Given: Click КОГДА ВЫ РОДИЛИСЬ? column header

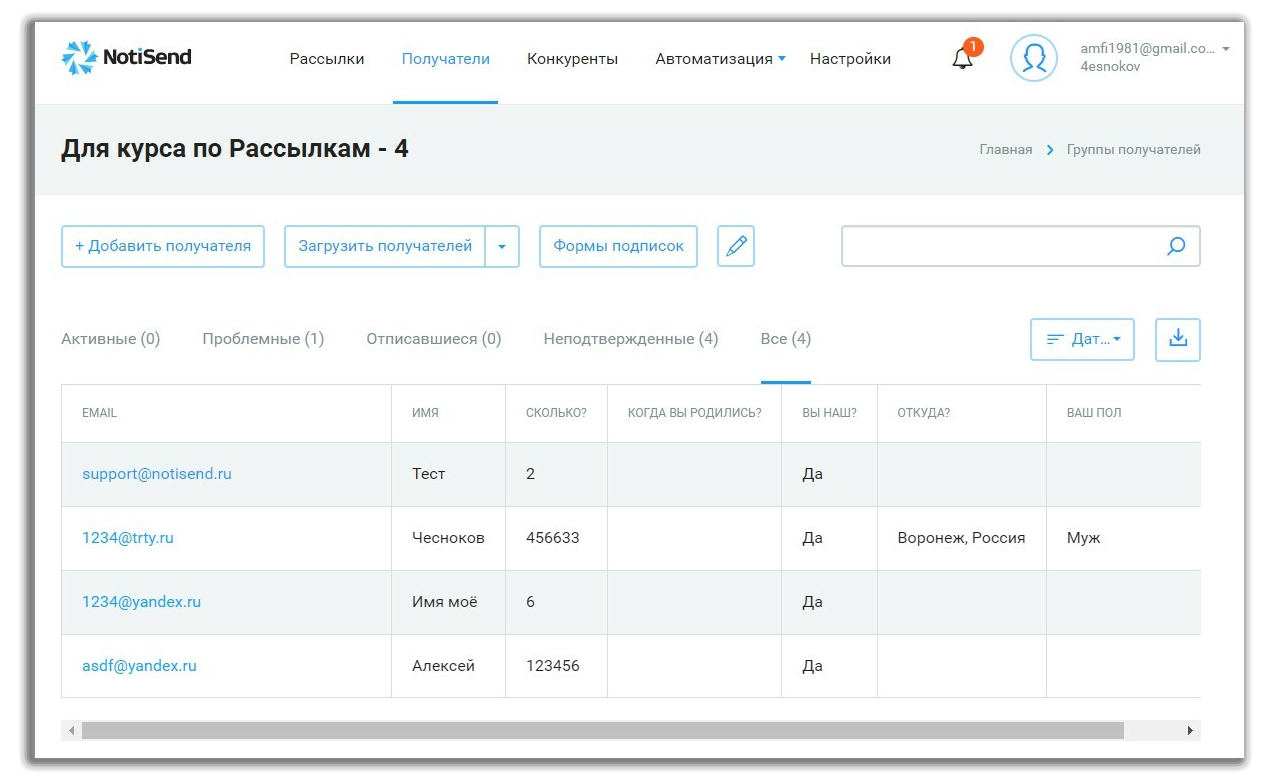Looking at the screenshot, I should click(695, 413).
